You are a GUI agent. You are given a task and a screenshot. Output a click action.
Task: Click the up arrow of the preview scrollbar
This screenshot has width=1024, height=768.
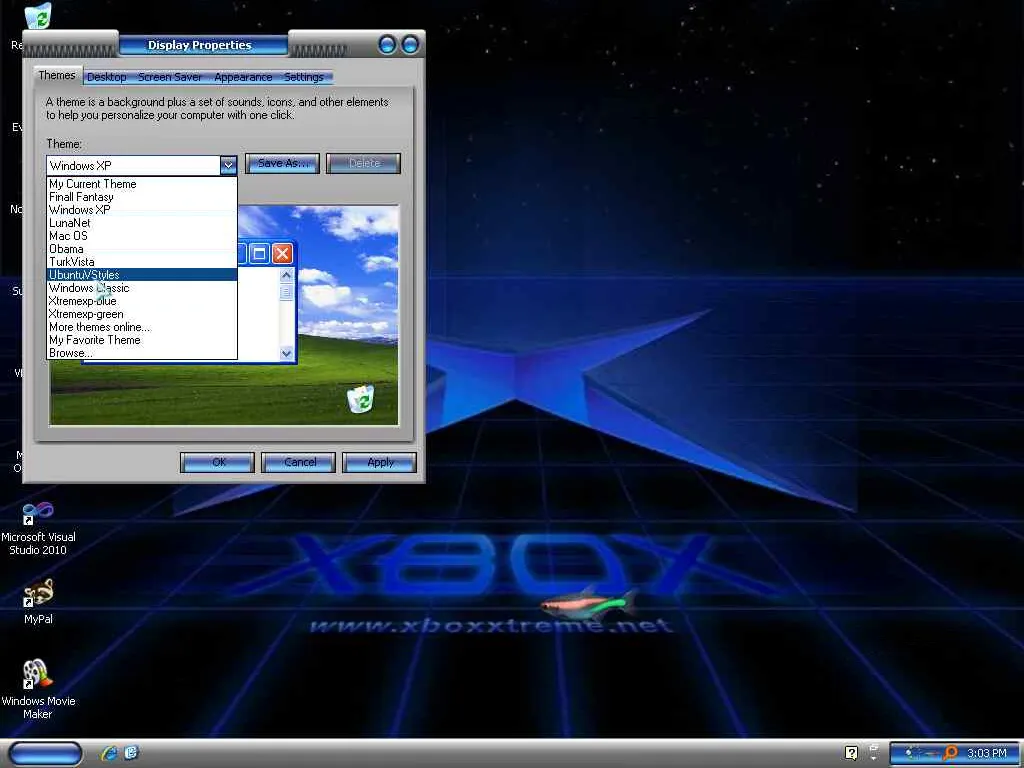(x=286, y=276)
